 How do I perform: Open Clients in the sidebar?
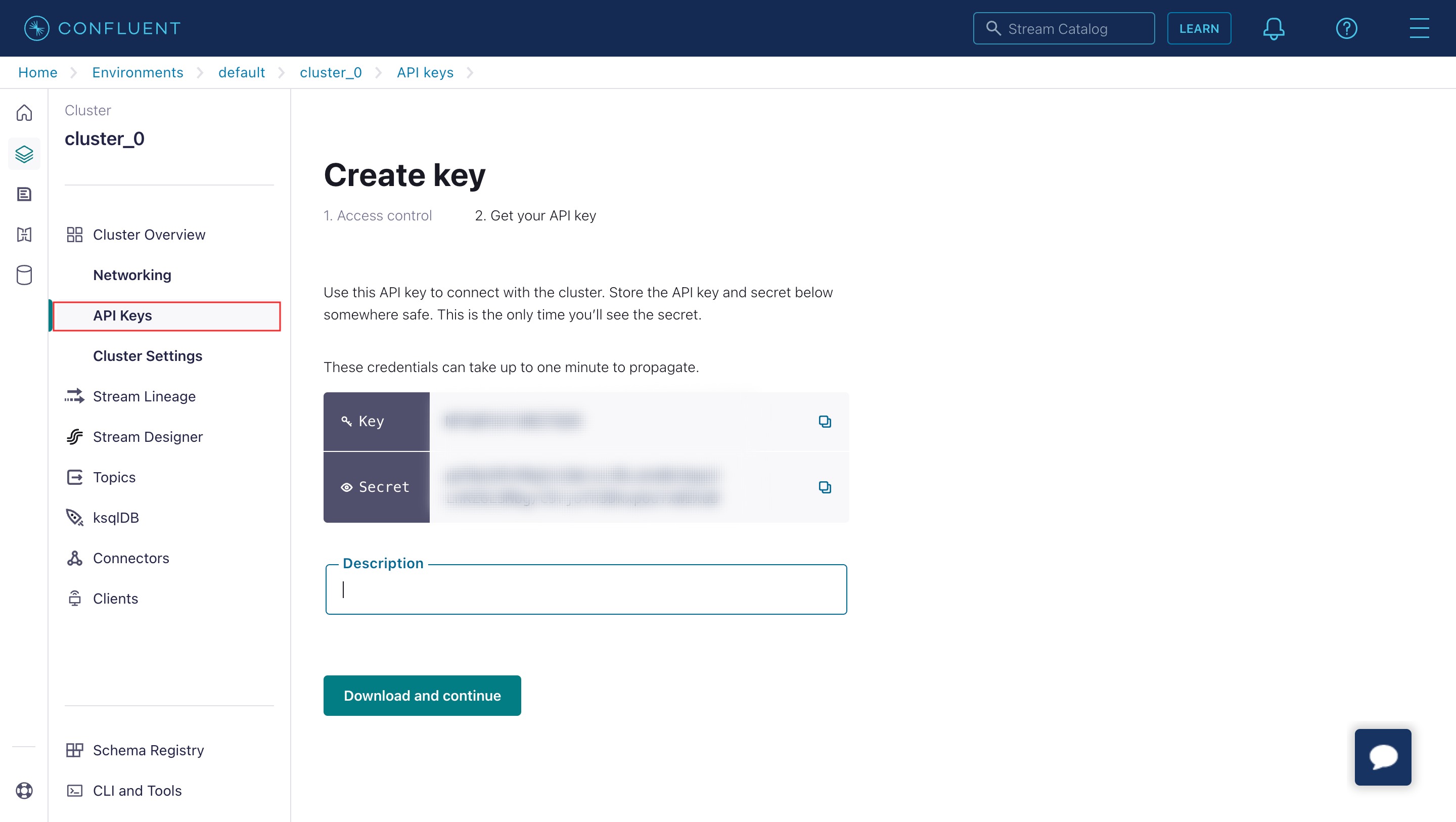click(x=115, y=599)
